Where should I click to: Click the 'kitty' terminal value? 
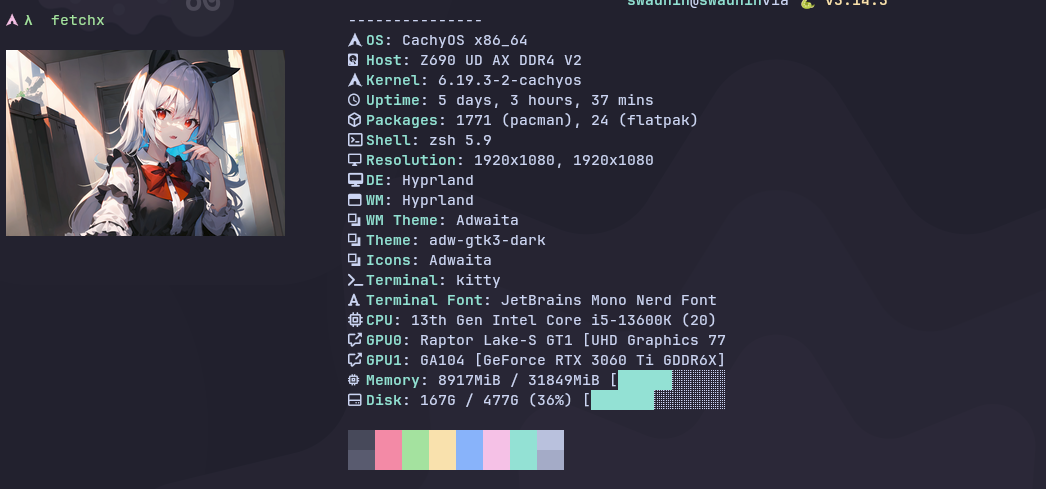coord(478,280)
